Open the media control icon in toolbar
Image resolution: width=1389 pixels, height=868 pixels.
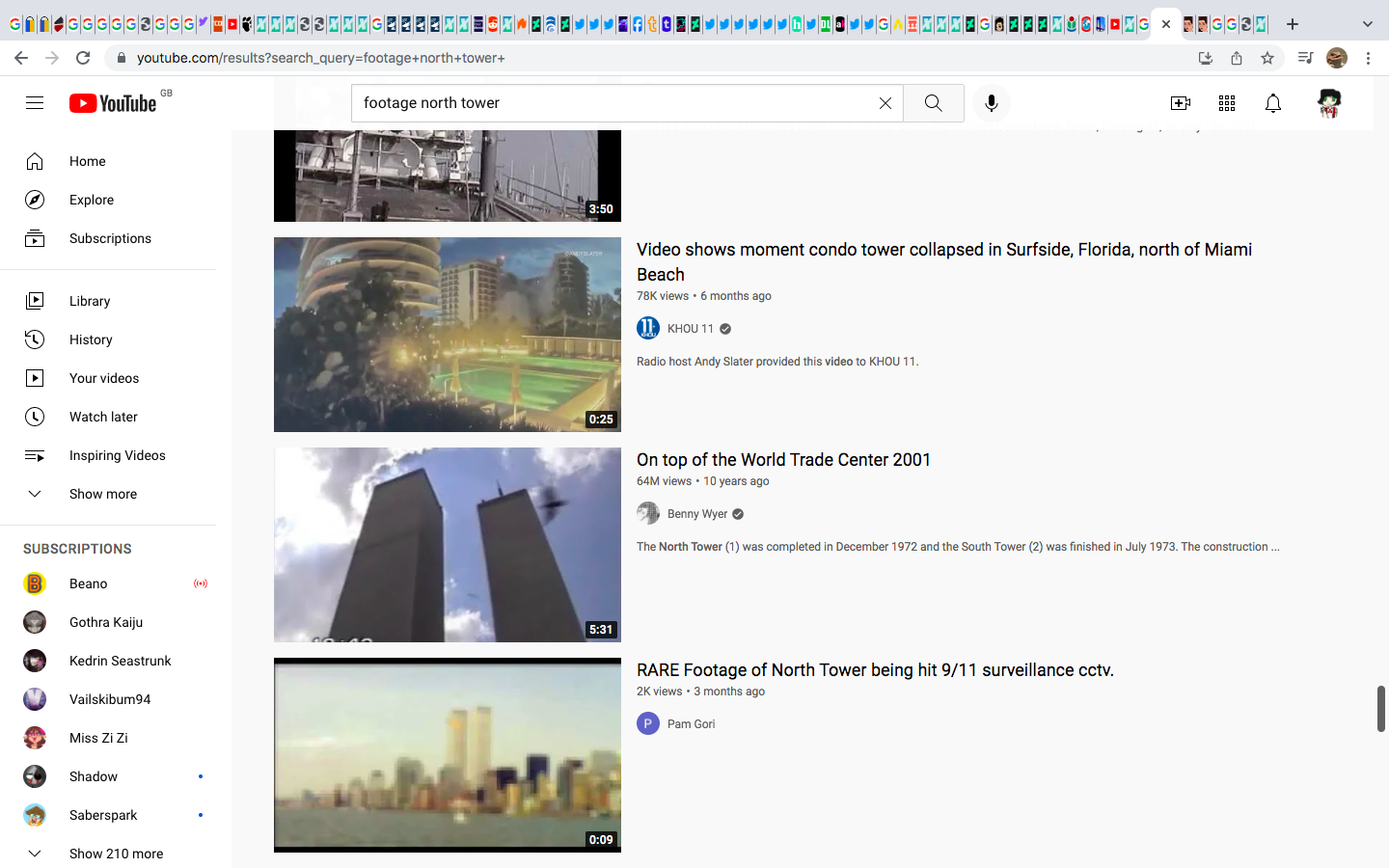coord(1305,58)
